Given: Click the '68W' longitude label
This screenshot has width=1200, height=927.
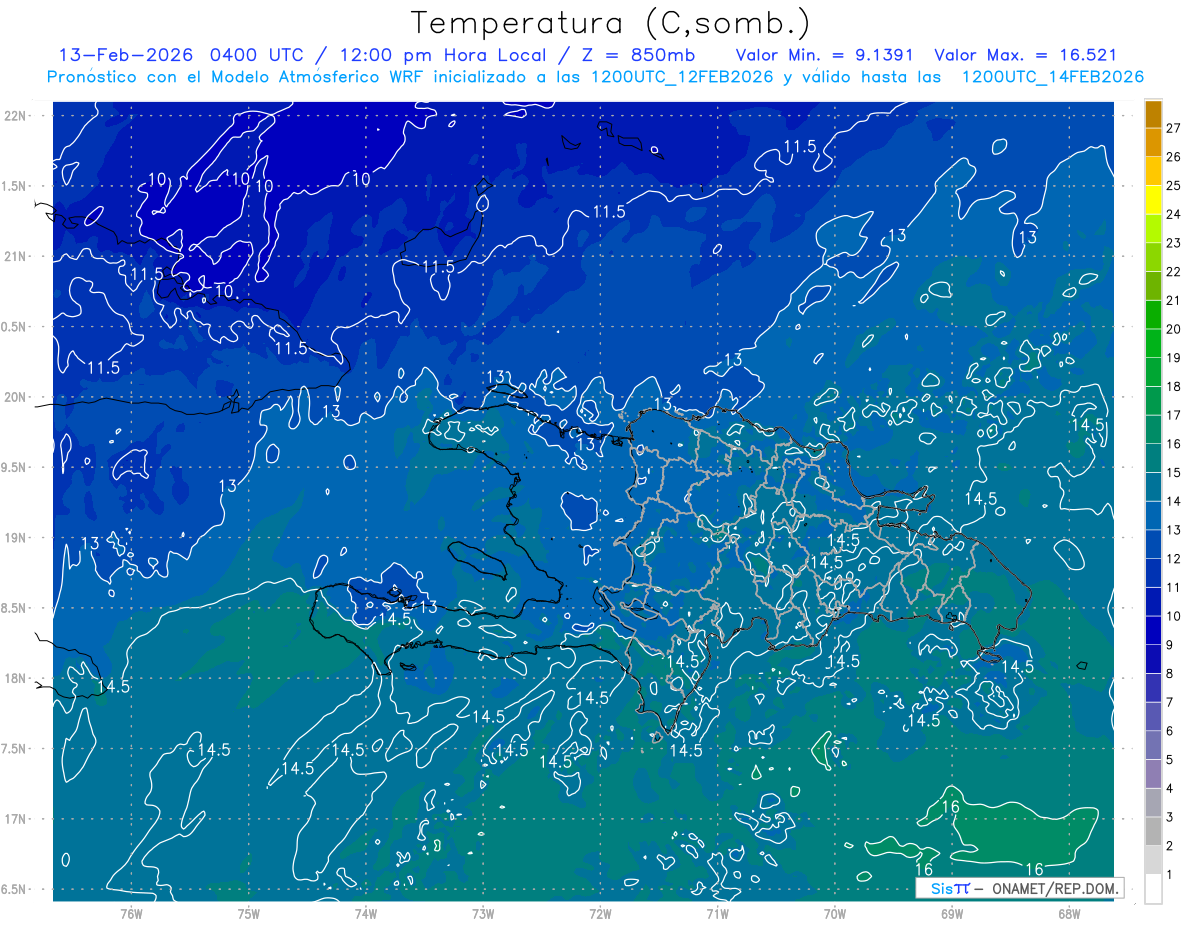Looking at the screenshot, I should point(1068,913).
